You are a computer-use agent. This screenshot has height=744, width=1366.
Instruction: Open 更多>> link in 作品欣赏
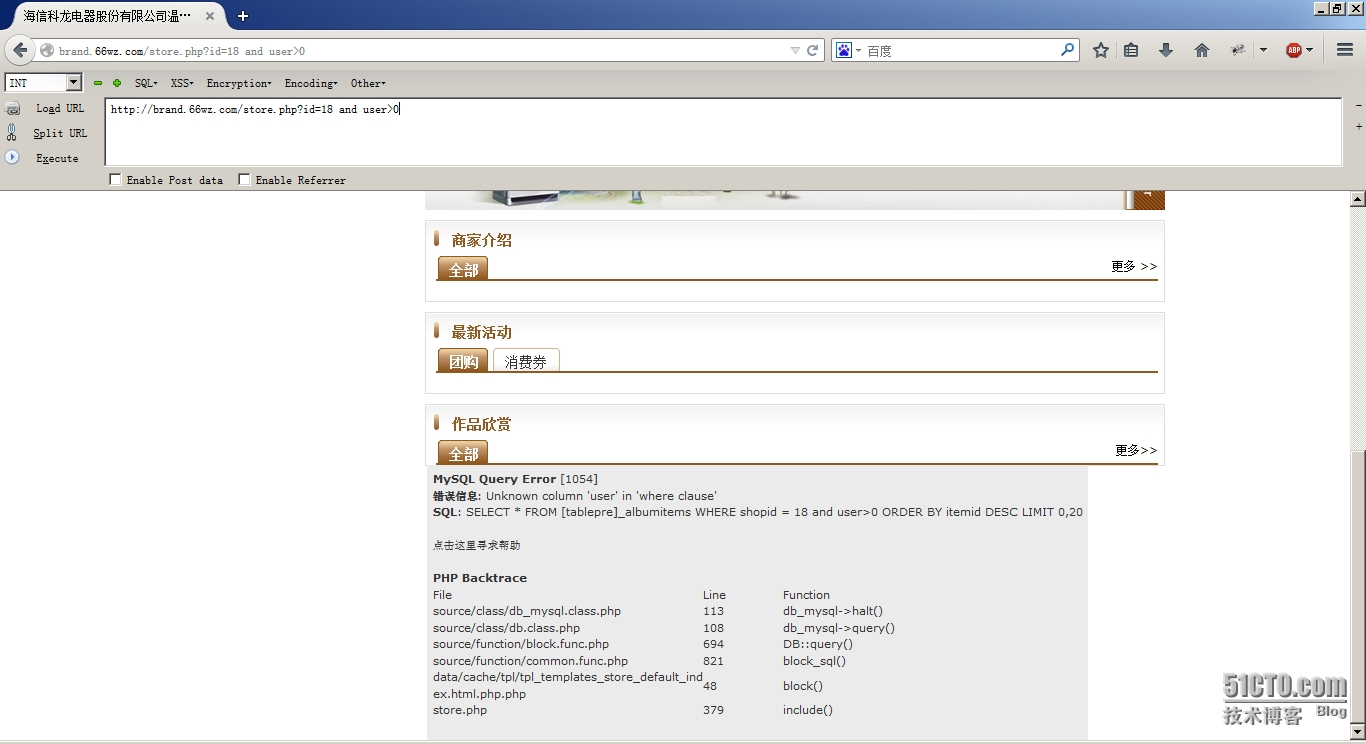pyautogui.click(x=1136, y=450)
